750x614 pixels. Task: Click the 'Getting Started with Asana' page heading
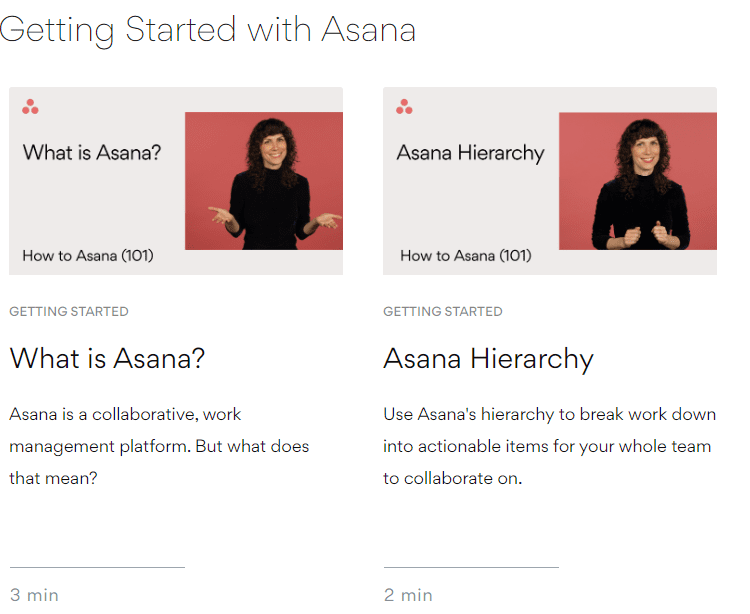pos(207,30)
